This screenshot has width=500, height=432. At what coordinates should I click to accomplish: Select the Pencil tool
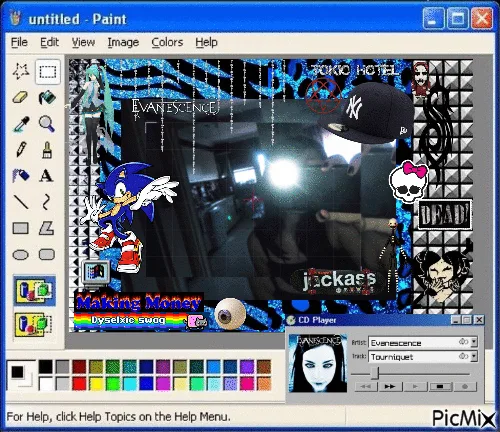pos(21,150)
